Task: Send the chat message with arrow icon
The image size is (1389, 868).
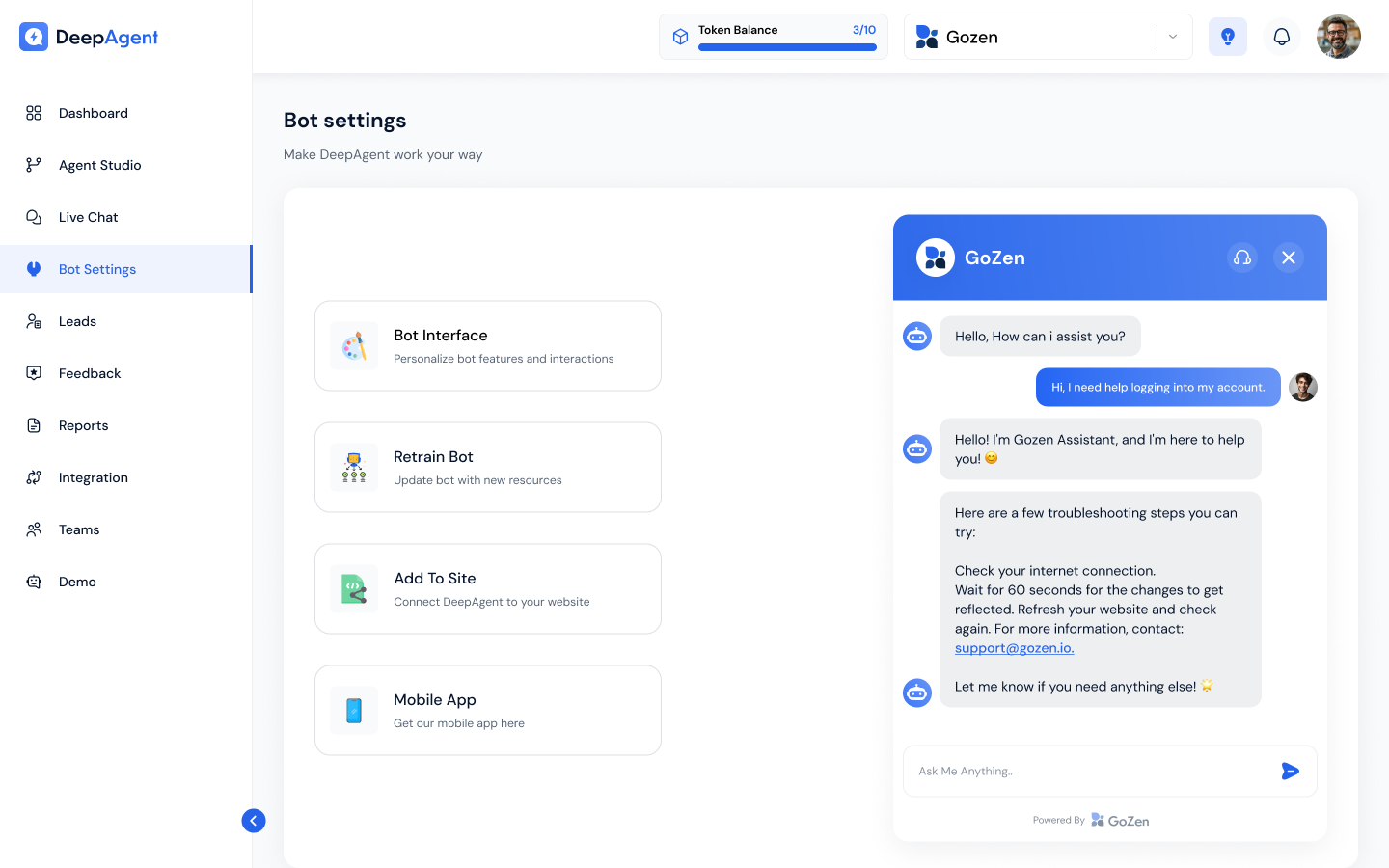Action: click(1291, 771)
